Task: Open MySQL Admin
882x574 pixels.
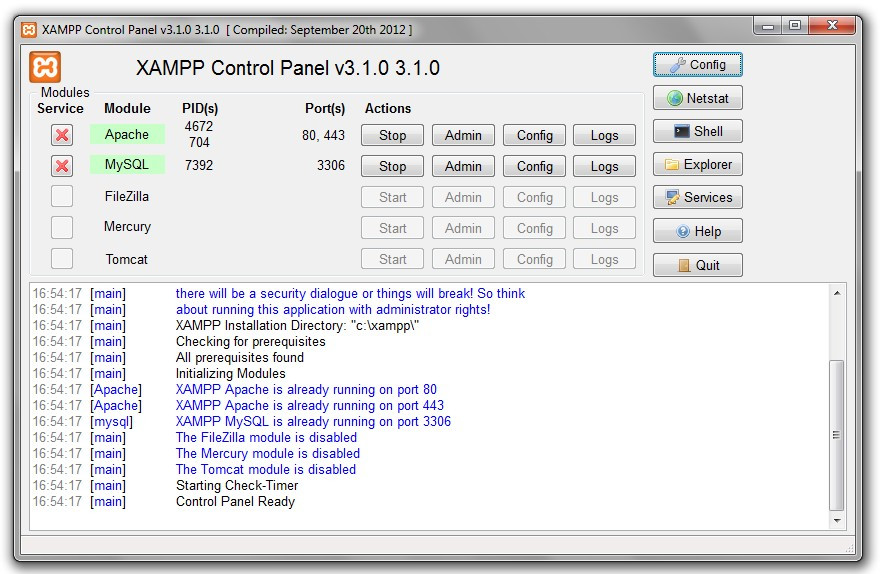Action: tap(463, 166)
